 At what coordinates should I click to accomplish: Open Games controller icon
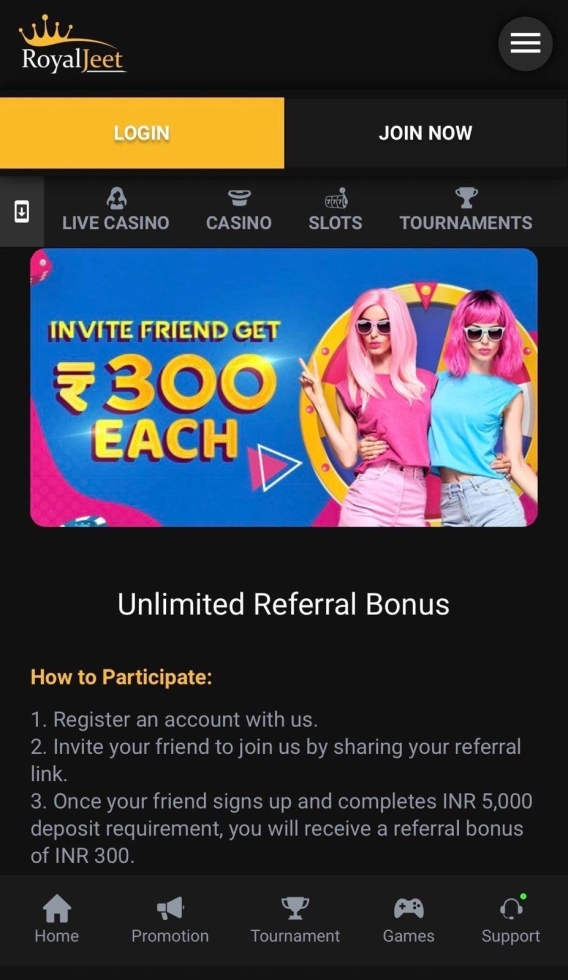409,908
